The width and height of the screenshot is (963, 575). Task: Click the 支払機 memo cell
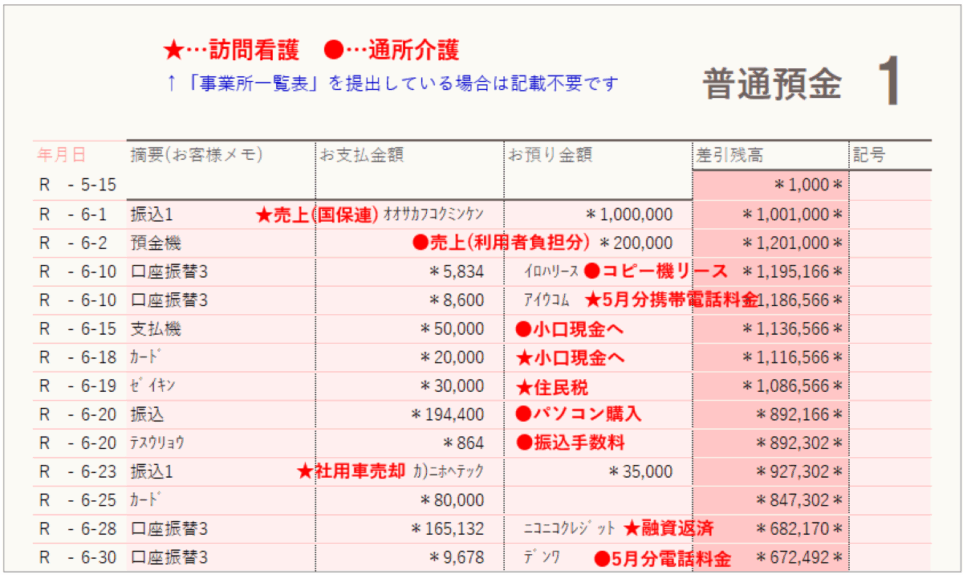coord(155,329)
